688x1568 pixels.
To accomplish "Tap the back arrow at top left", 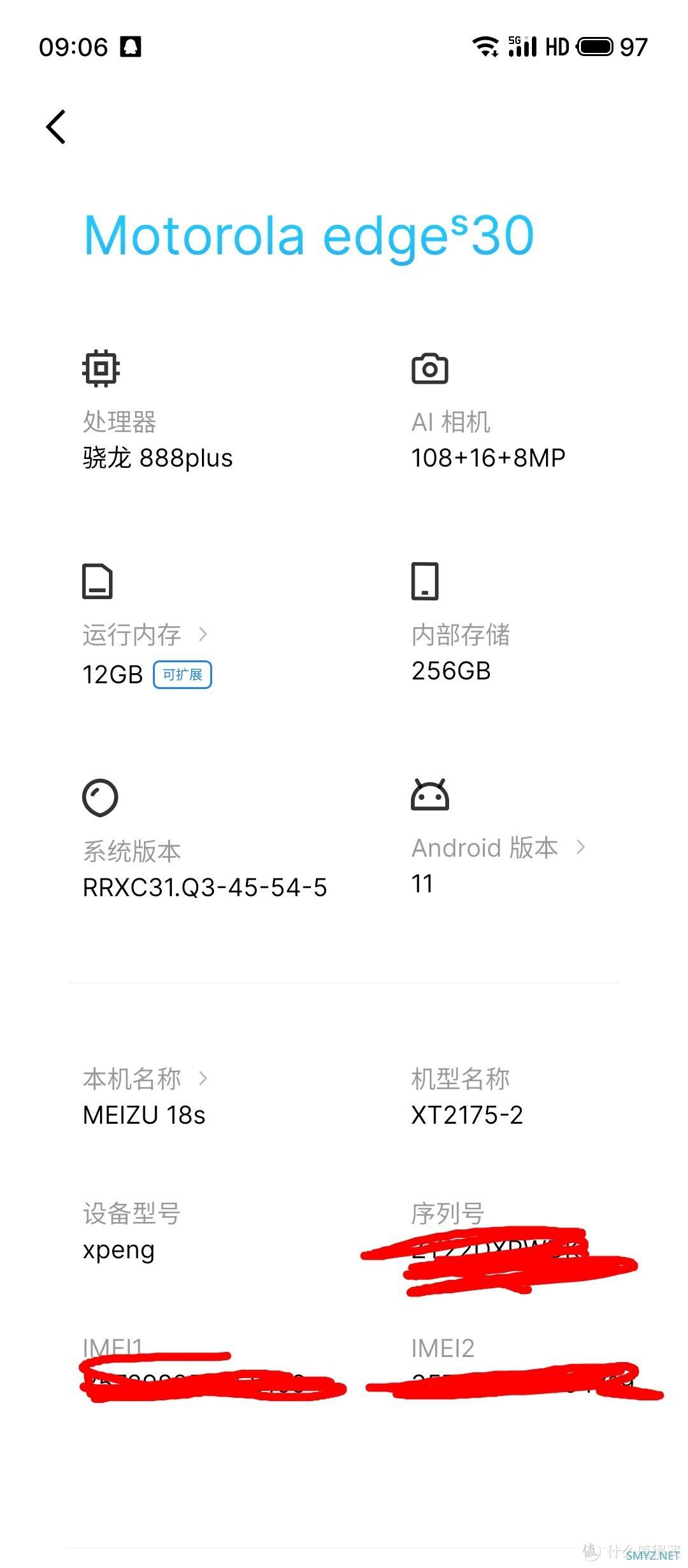I will coord(55,126).
